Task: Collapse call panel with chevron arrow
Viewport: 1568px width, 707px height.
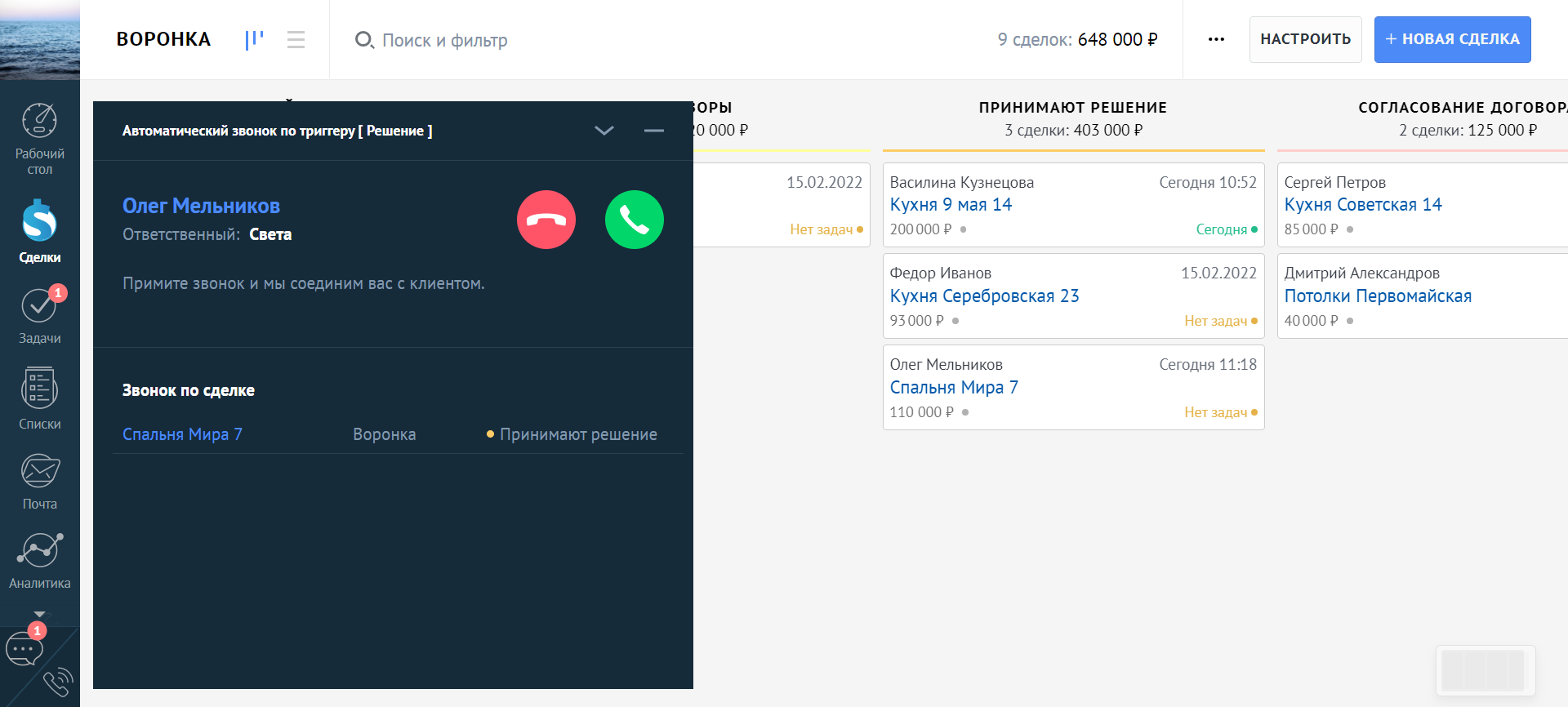Action: 604,131
